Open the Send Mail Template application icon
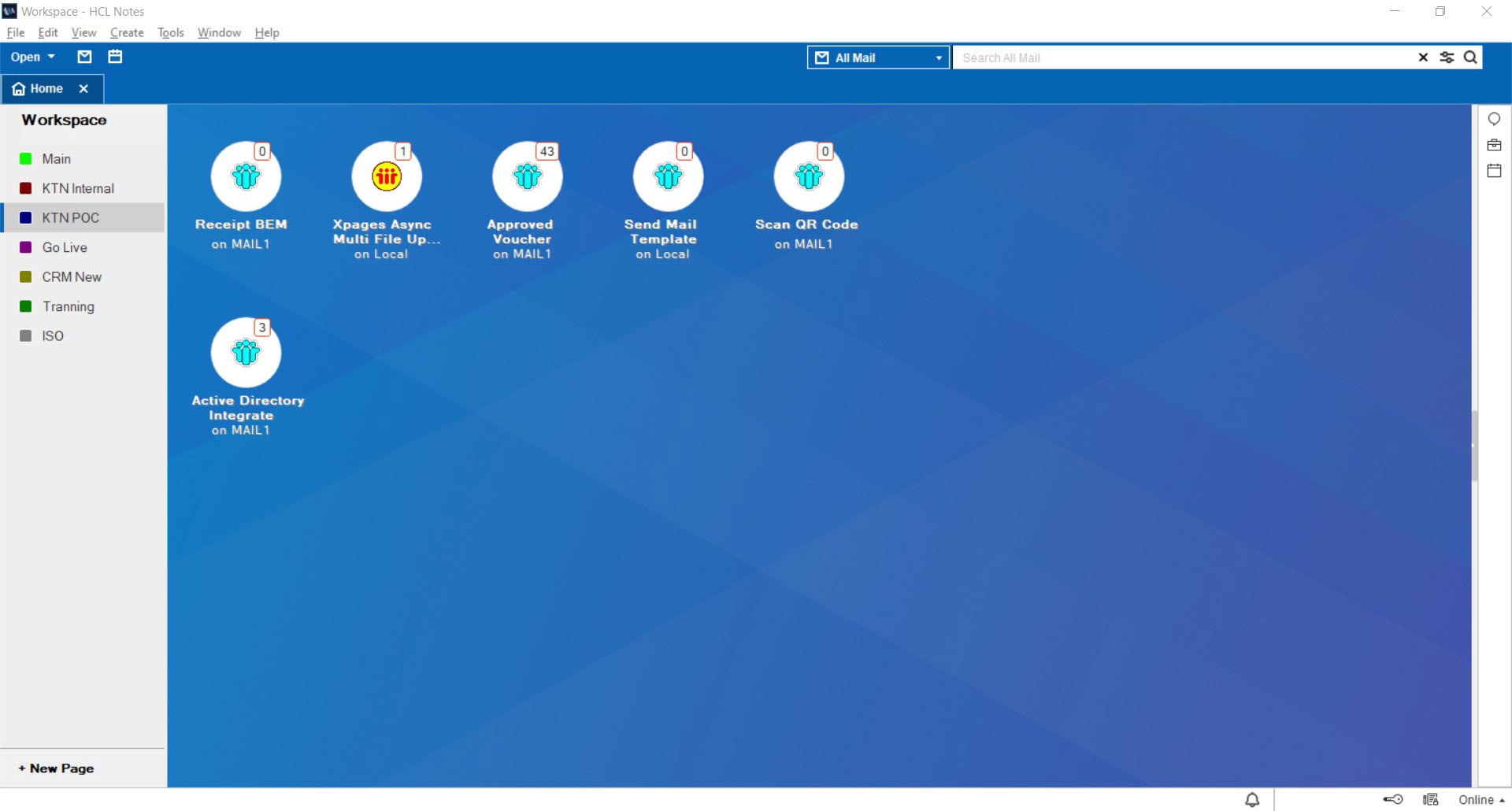The height and width of the screenshot is (811, 1512). pyautogui.click(x=668, y=176)
